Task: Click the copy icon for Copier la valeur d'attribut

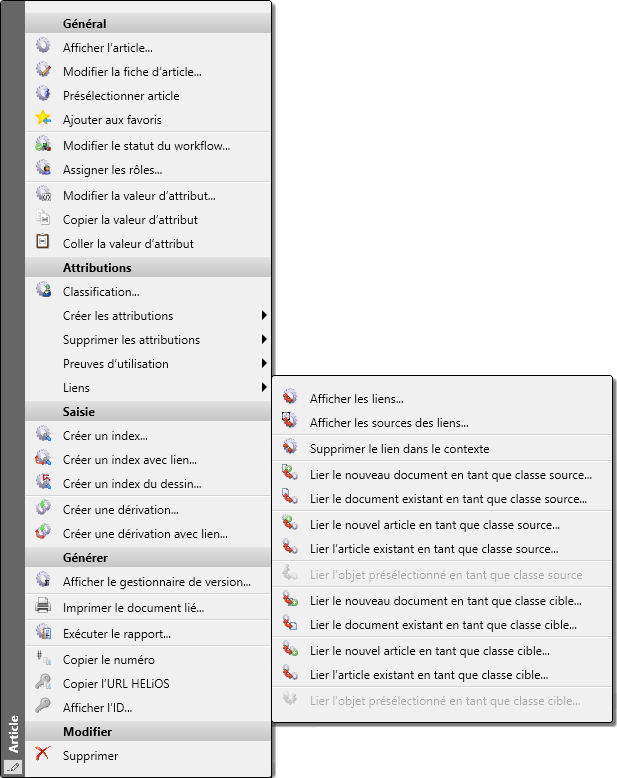Action: [x=43, y=217]
